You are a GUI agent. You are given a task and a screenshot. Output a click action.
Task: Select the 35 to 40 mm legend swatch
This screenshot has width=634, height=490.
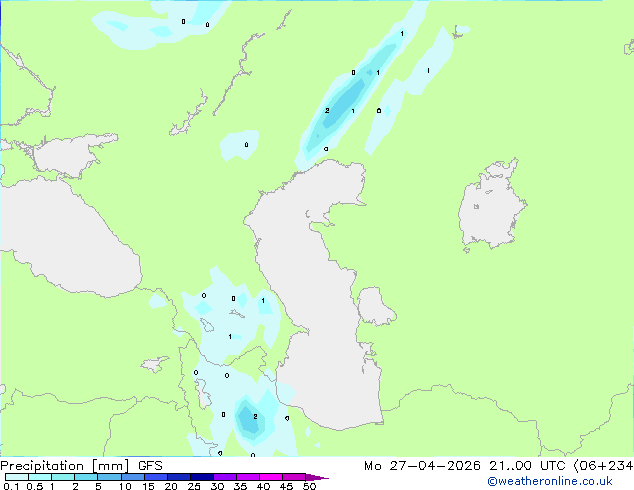248,477
